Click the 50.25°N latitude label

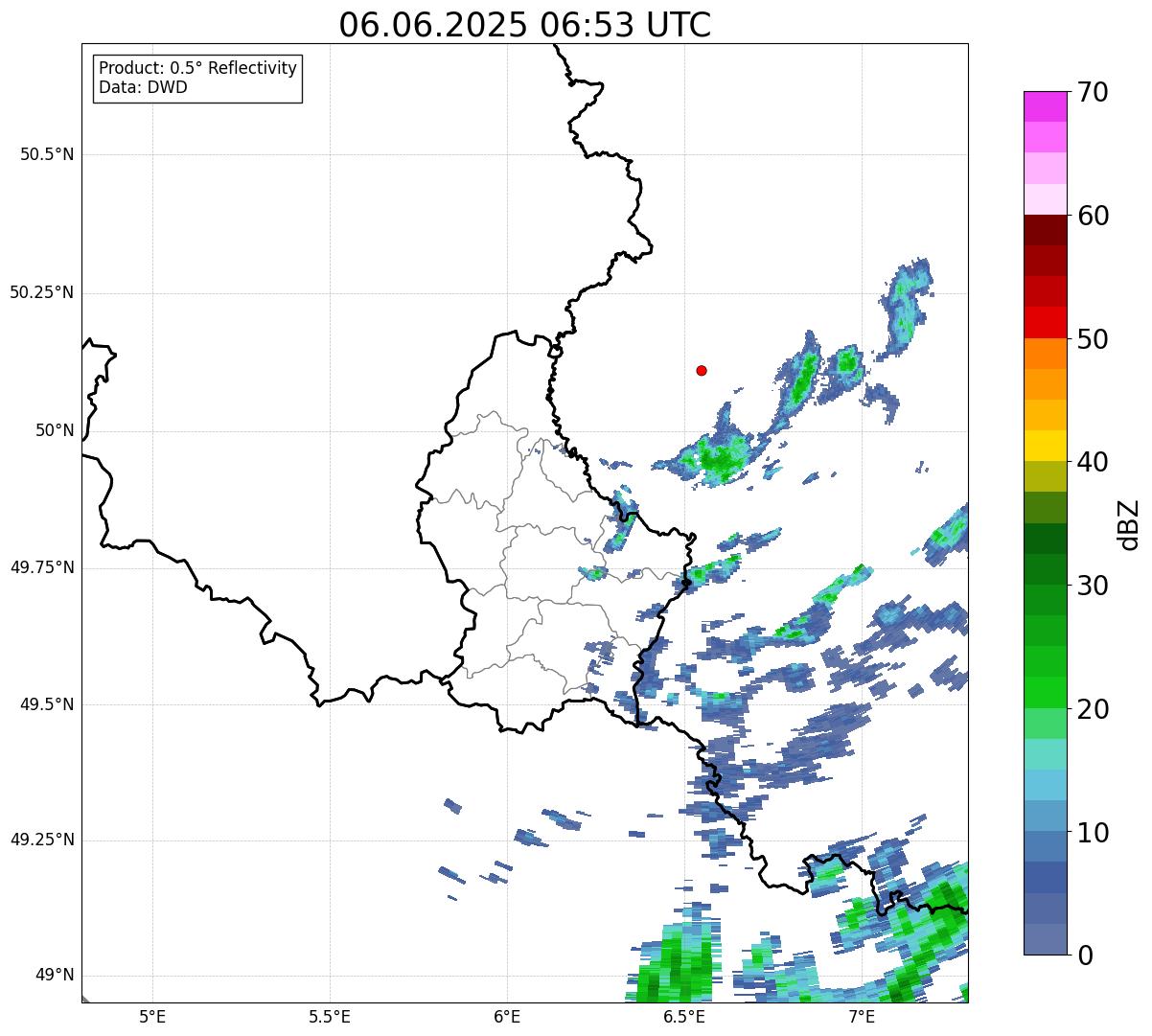click(41, 292)
